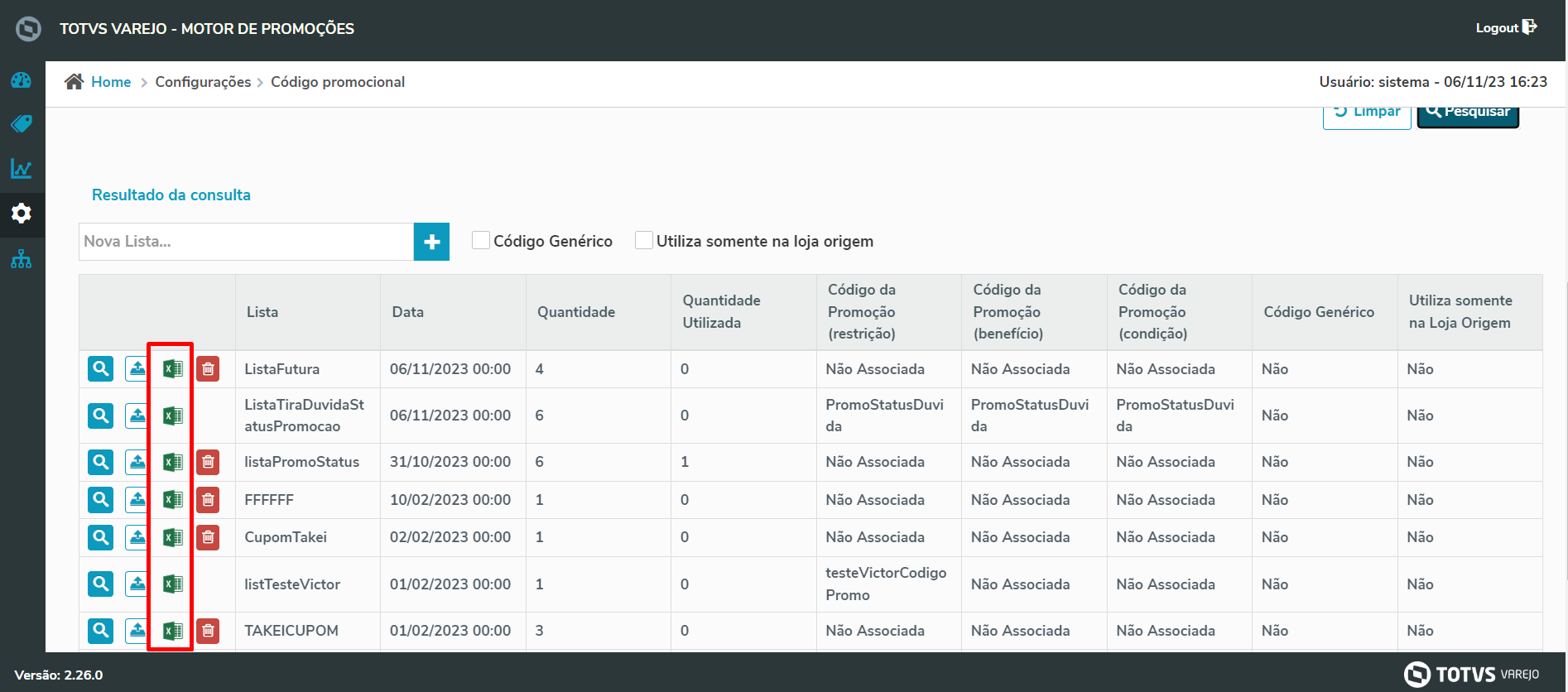Export ListaTiraDuvidaStatusPromocao with the Excel icon
The image size is (1568, 692).
coord(172,416)
